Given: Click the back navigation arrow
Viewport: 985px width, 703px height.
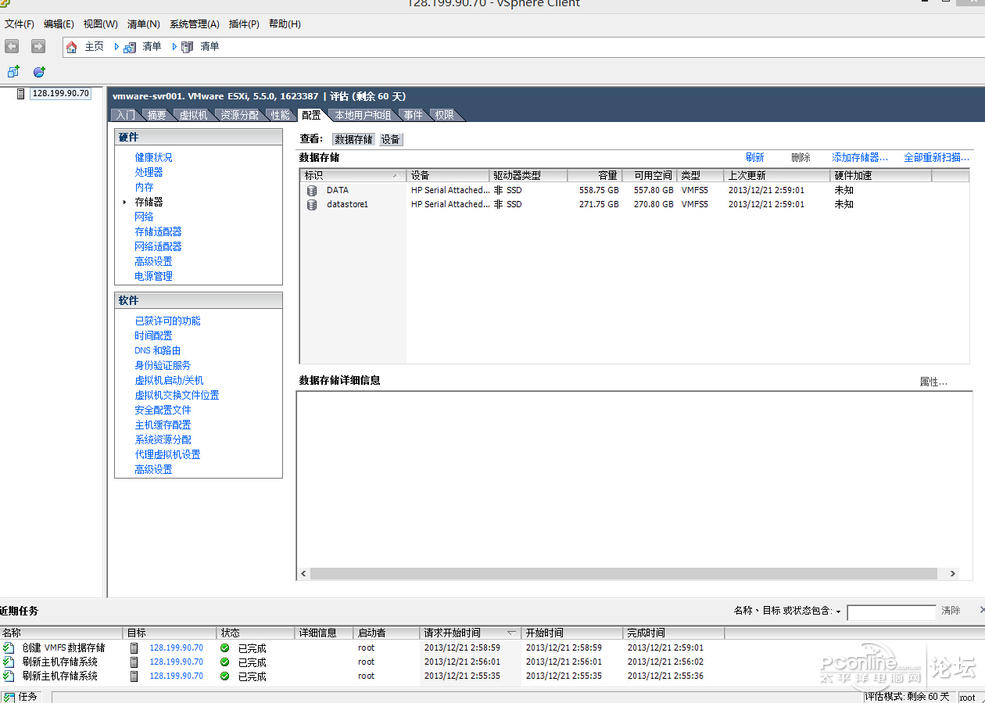Looking at the screenshot, I should click(12, 46).
